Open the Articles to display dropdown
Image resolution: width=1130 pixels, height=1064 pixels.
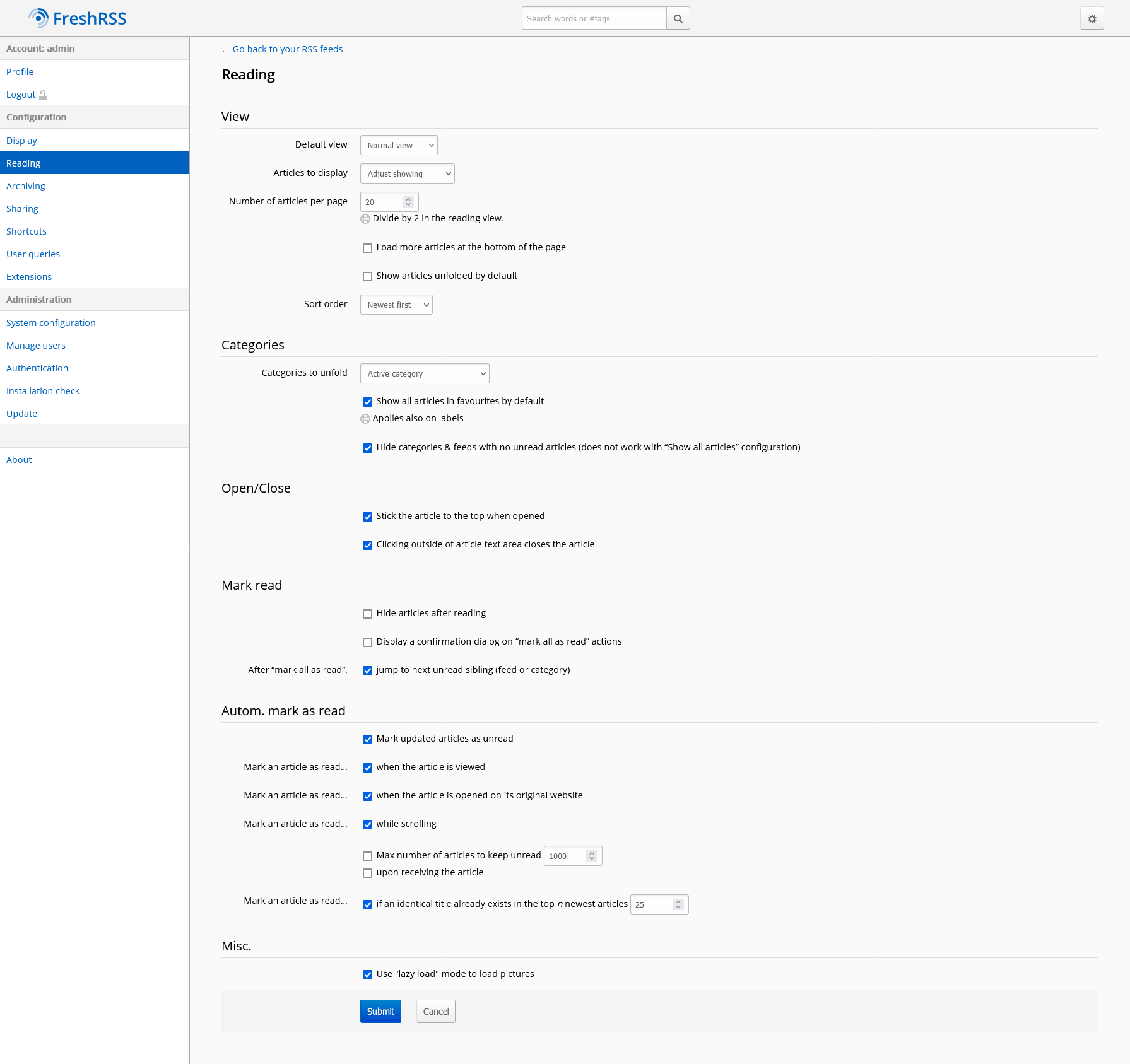[x=407, y=173]
